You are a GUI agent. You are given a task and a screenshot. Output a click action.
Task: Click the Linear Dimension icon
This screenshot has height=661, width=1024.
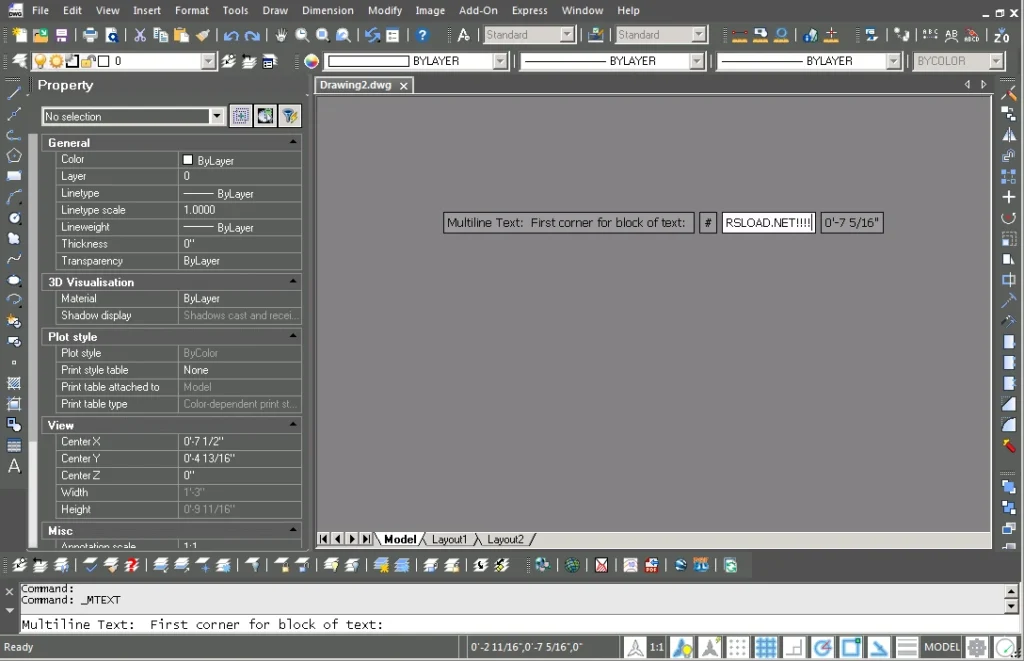click(x=739, y=35)
